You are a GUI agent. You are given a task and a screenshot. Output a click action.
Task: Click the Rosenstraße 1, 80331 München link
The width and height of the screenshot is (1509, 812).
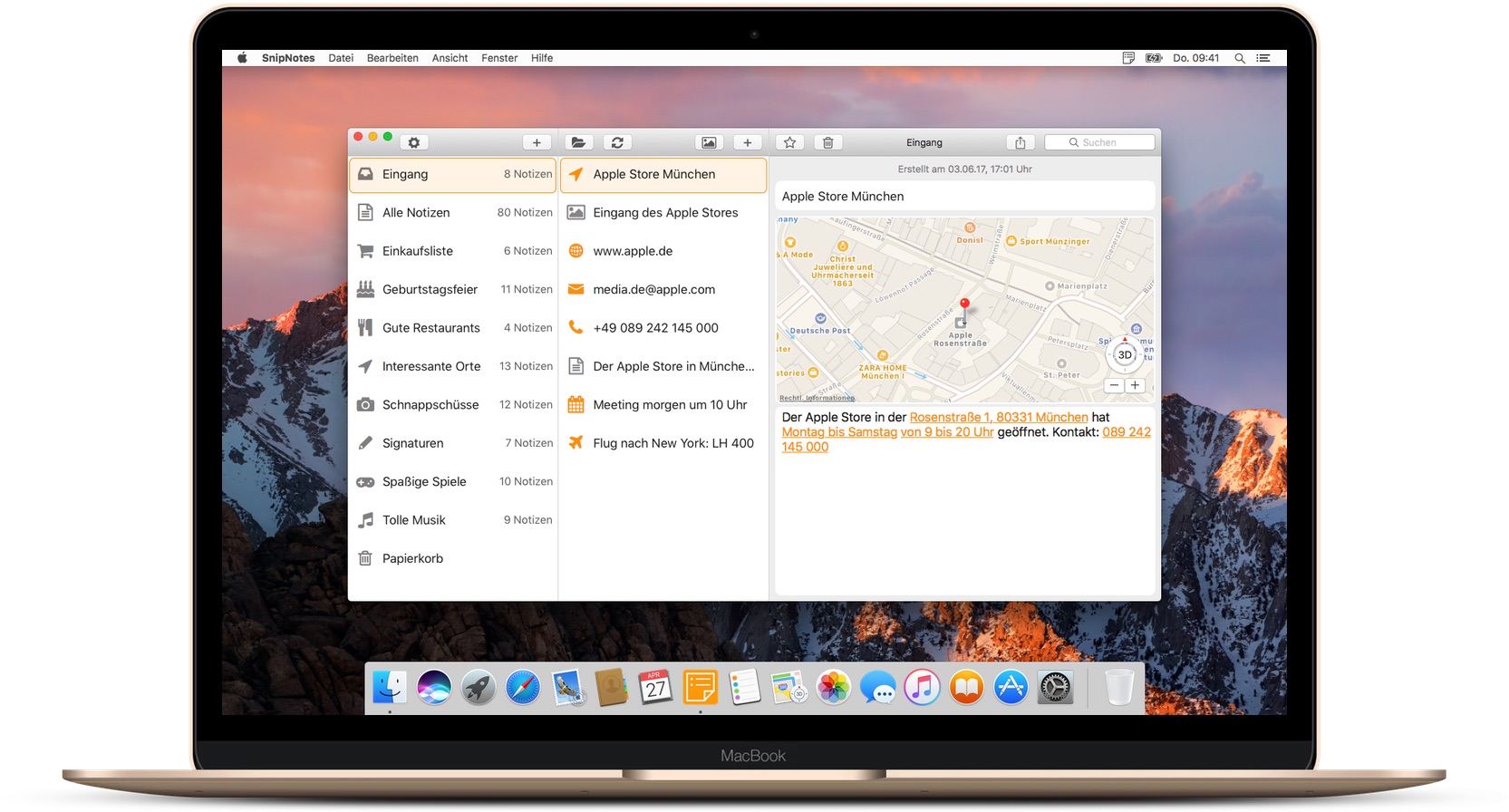(999, 418)
